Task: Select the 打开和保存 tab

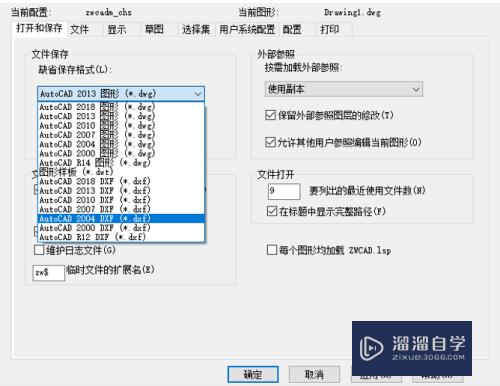Action: [39, 28]
